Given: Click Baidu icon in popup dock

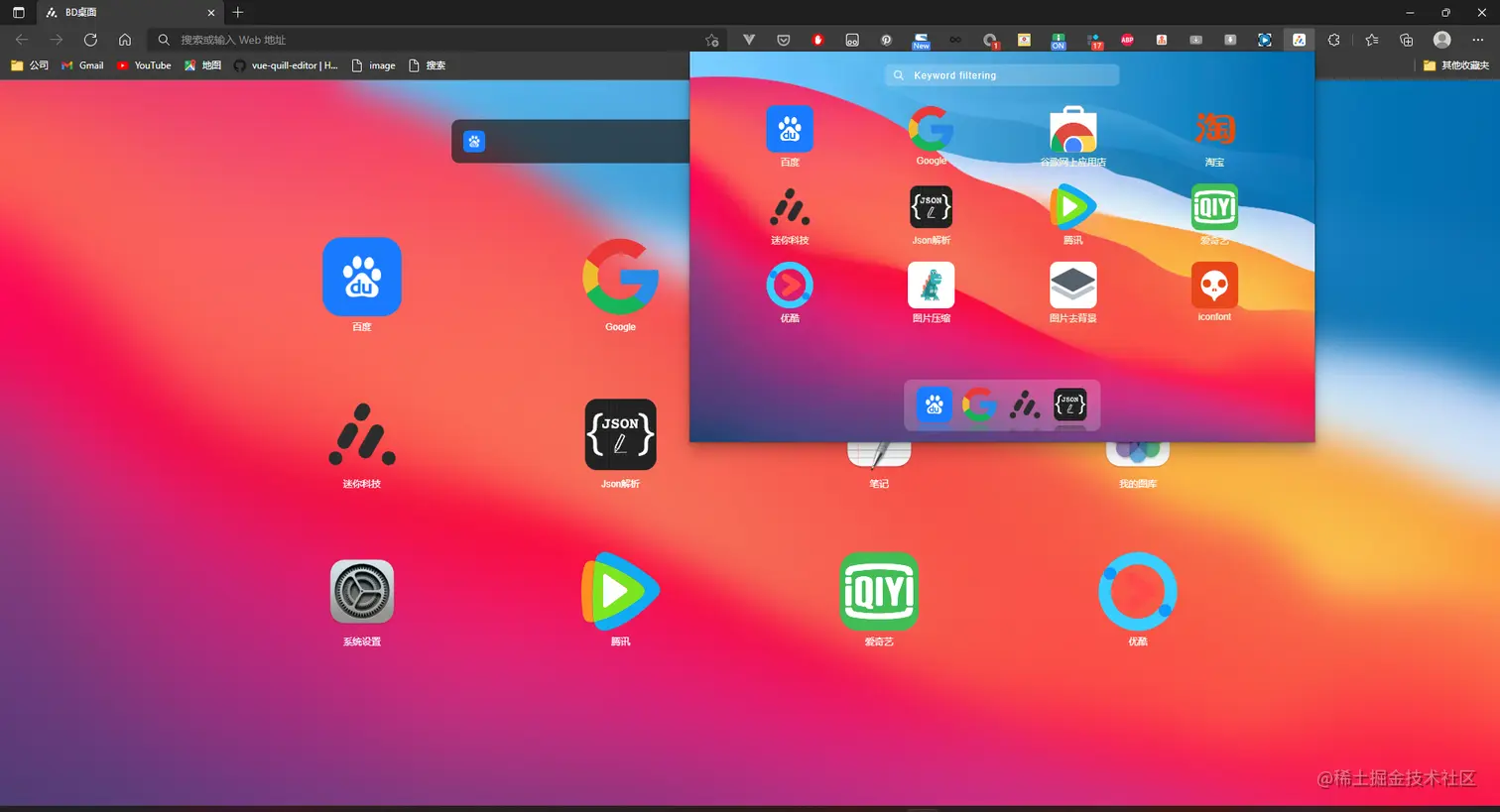Looking at the screenshot, I should point(934,405).
